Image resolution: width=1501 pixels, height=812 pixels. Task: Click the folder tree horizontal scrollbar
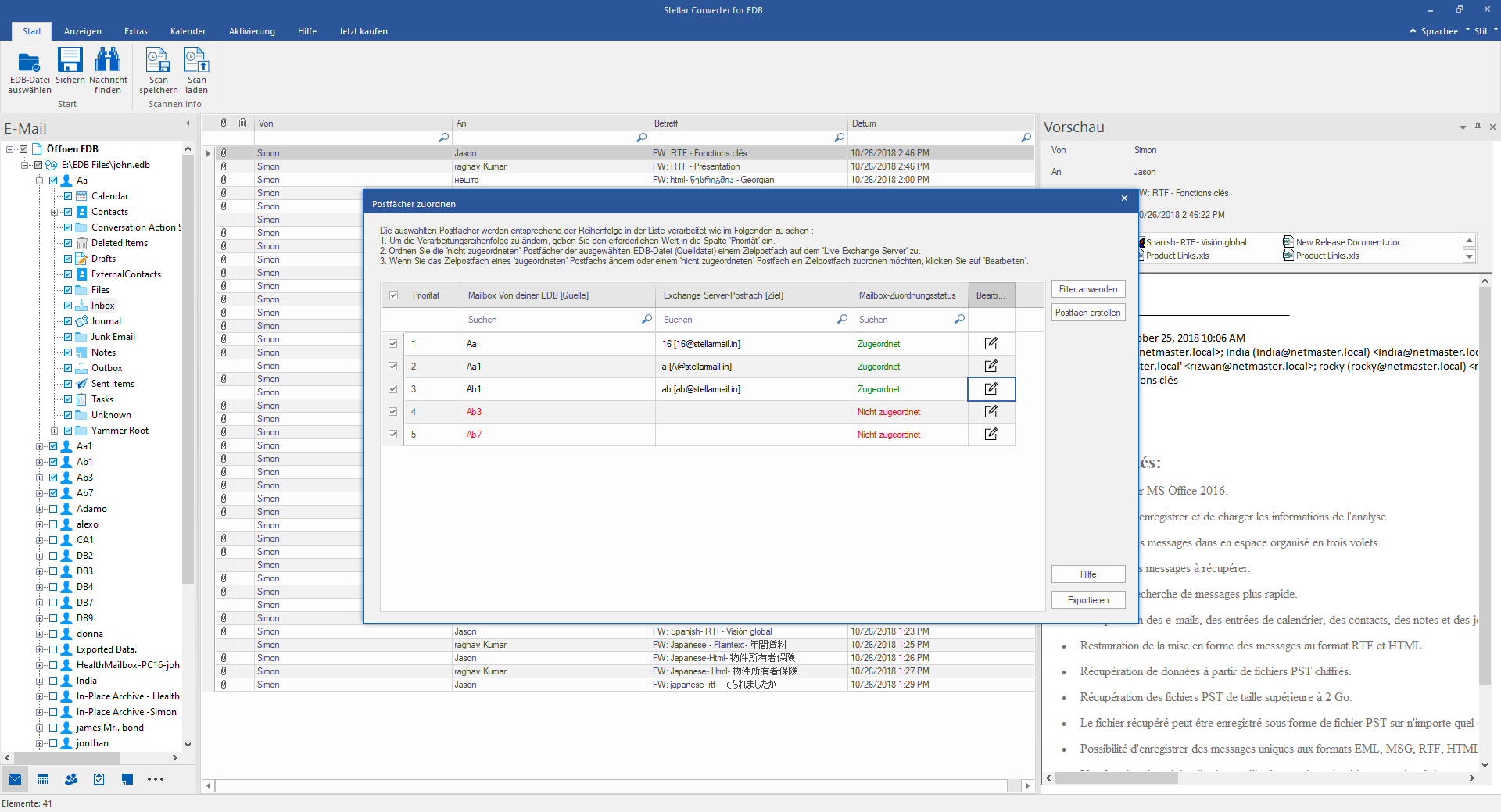[67, 757]
